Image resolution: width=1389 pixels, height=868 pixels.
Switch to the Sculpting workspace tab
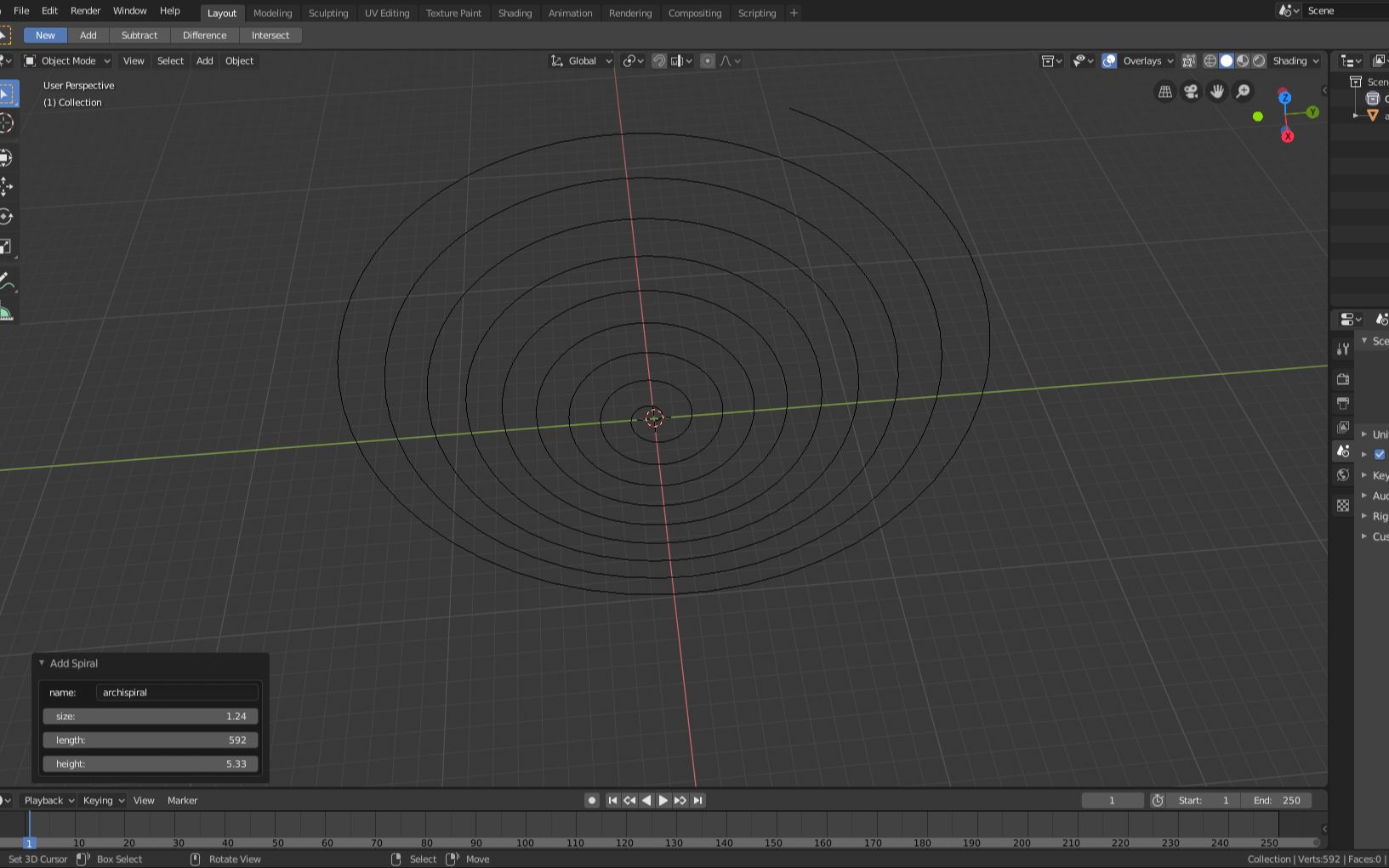(328, 13)
